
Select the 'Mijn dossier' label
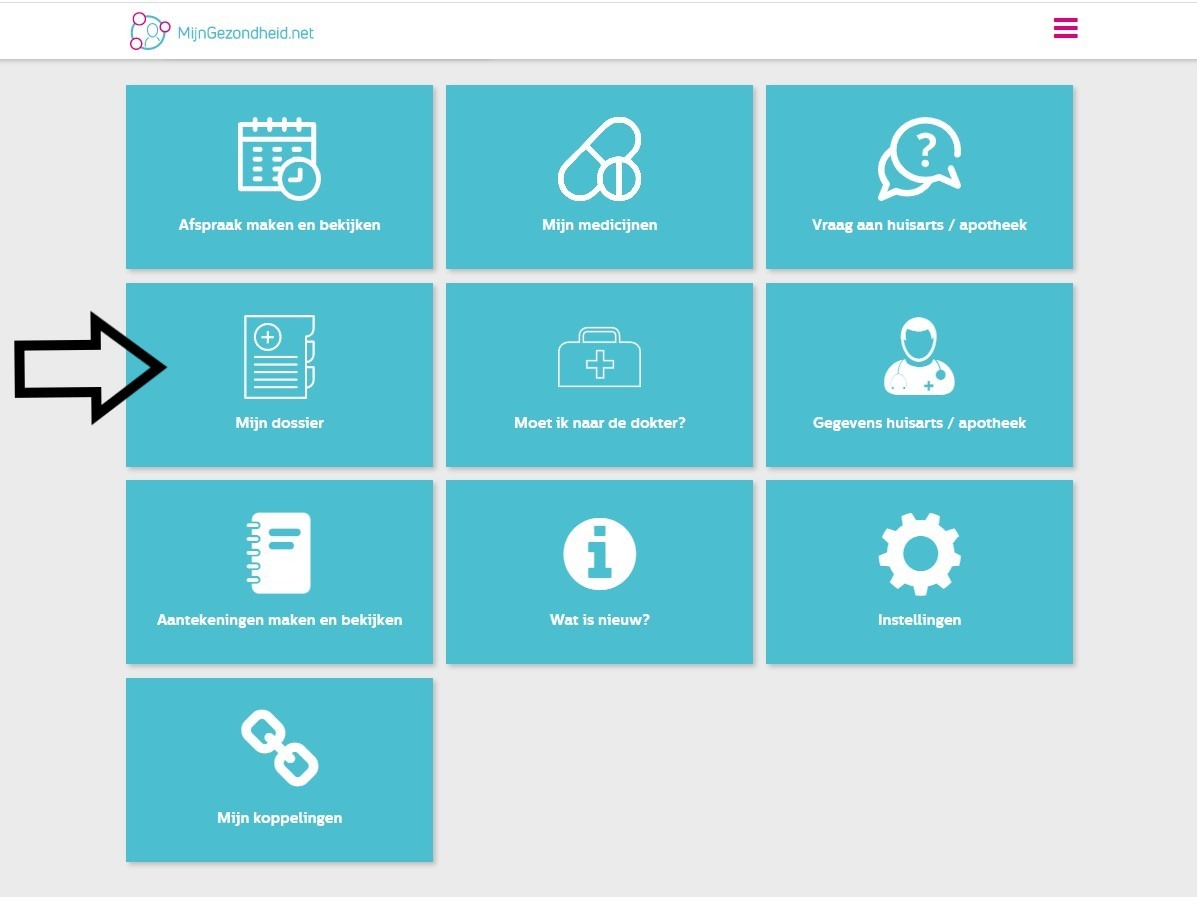pyautogui.click(x=279, y=422)
